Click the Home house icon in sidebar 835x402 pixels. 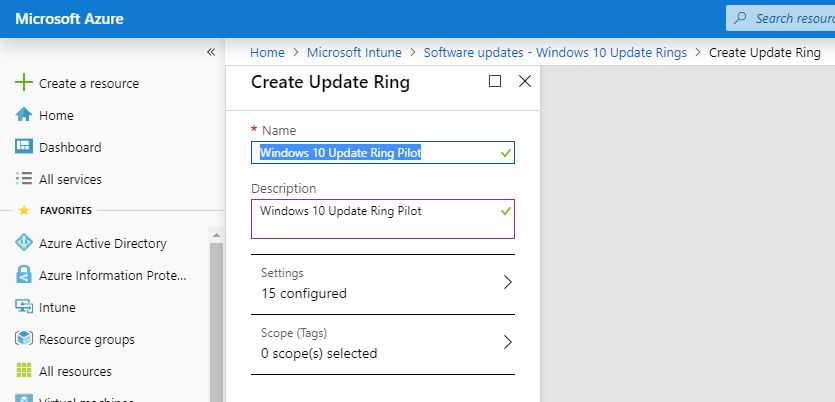[x=24, y=115]
